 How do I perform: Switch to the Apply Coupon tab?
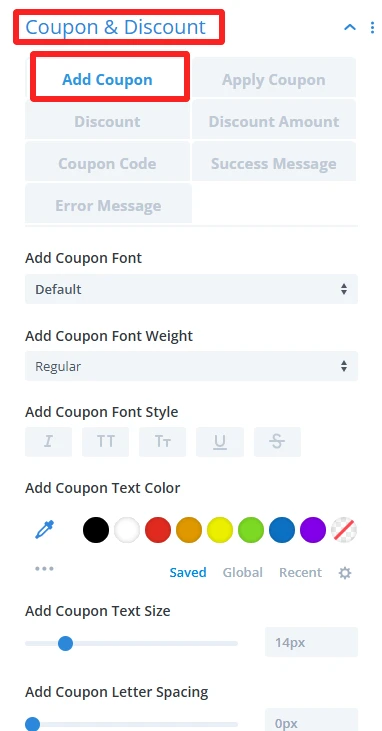(x=274, y=79)
